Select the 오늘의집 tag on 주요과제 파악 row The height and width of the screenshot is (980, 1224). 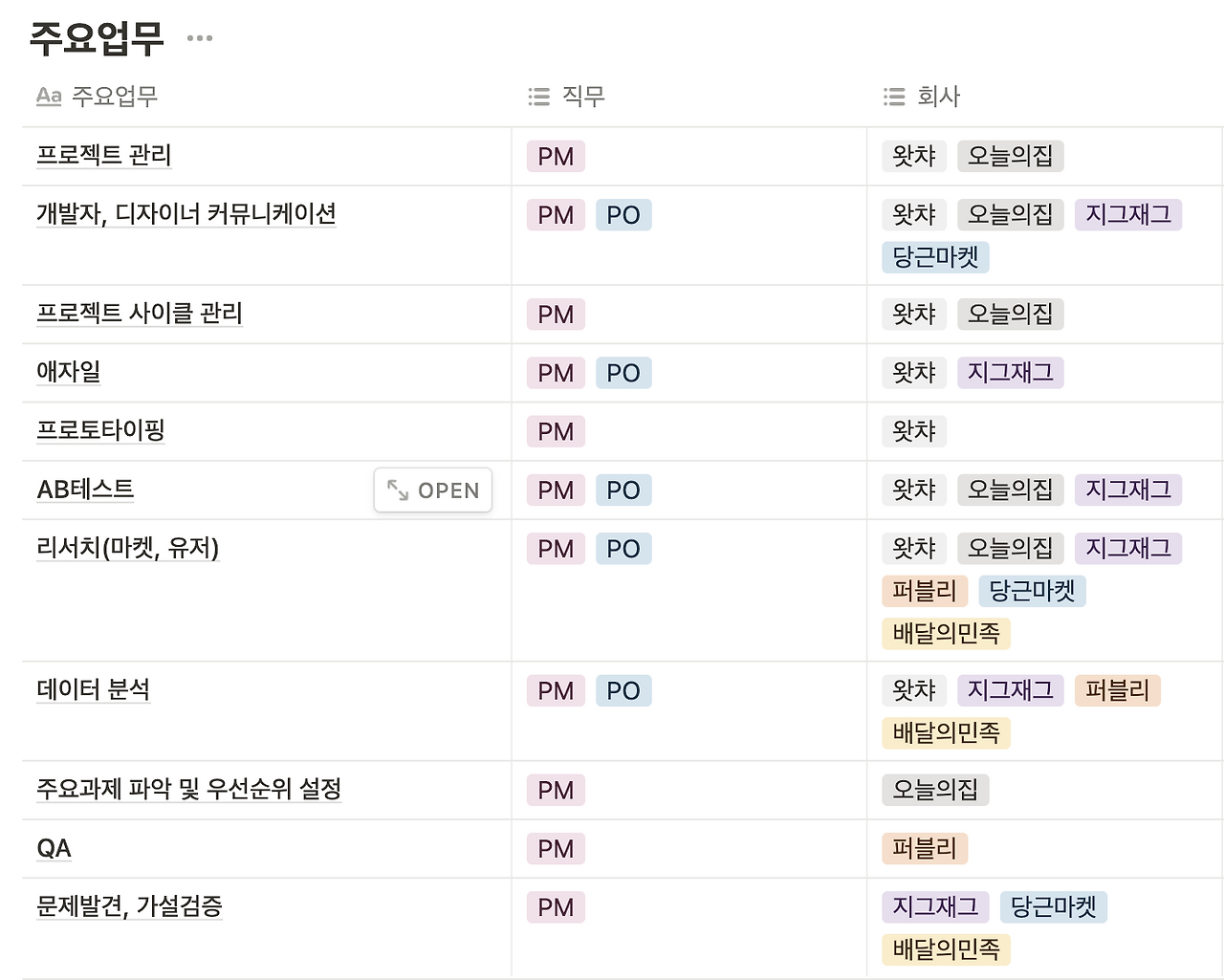coord(934,790)
